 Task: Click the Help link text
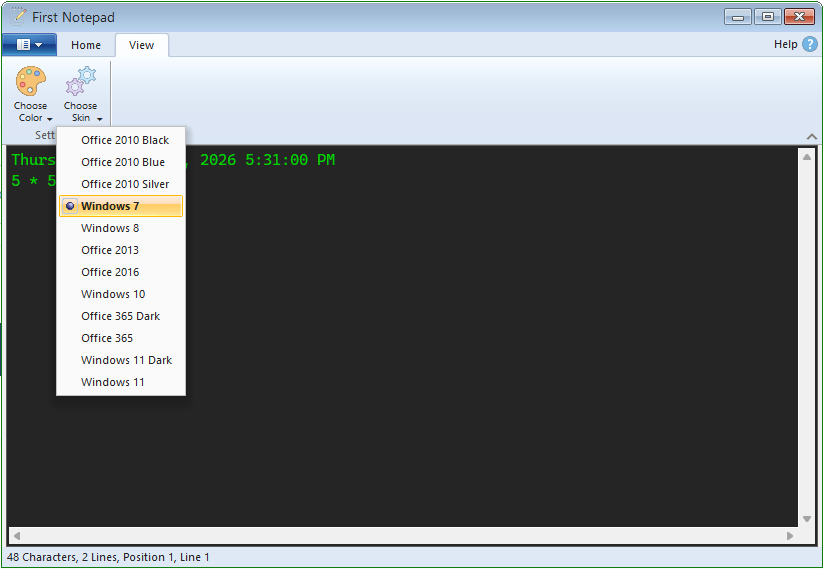click(785, 44)
